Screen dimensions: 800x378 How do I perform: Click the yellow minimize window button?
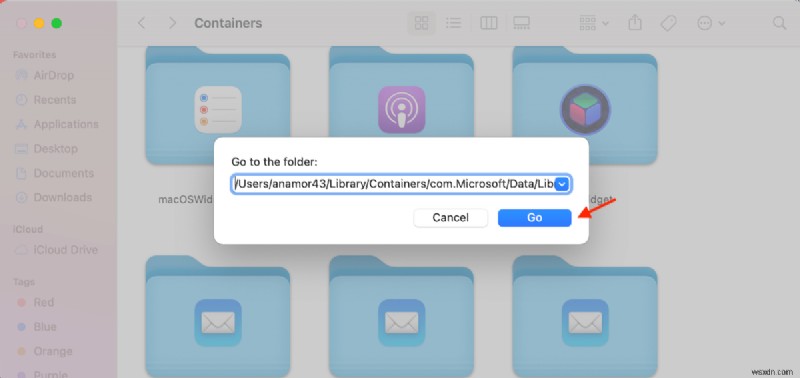tap(39, 23)
